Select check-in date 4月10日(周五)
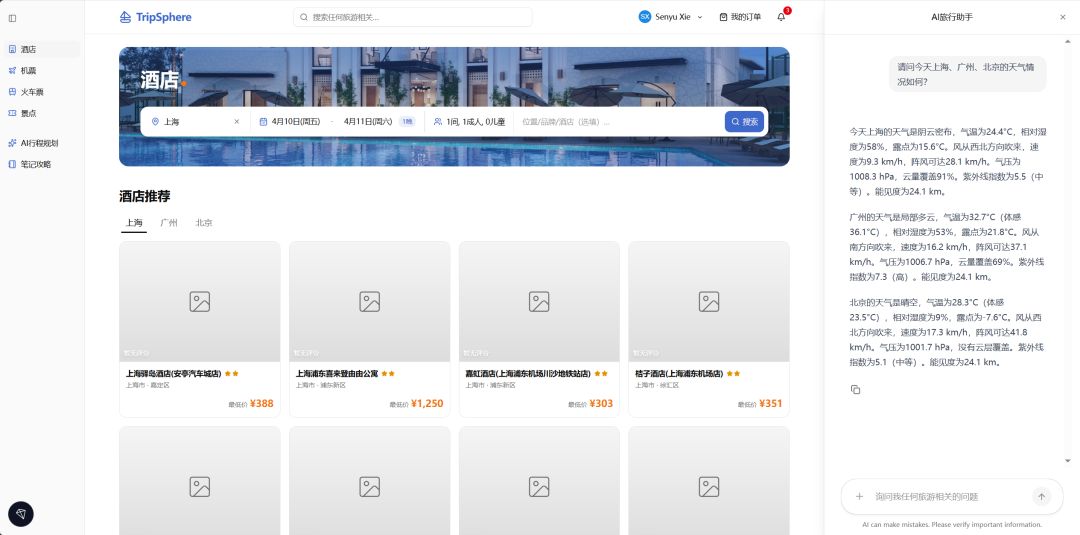This screenshot has height=535, width=1080. click(x=295, y=122)
